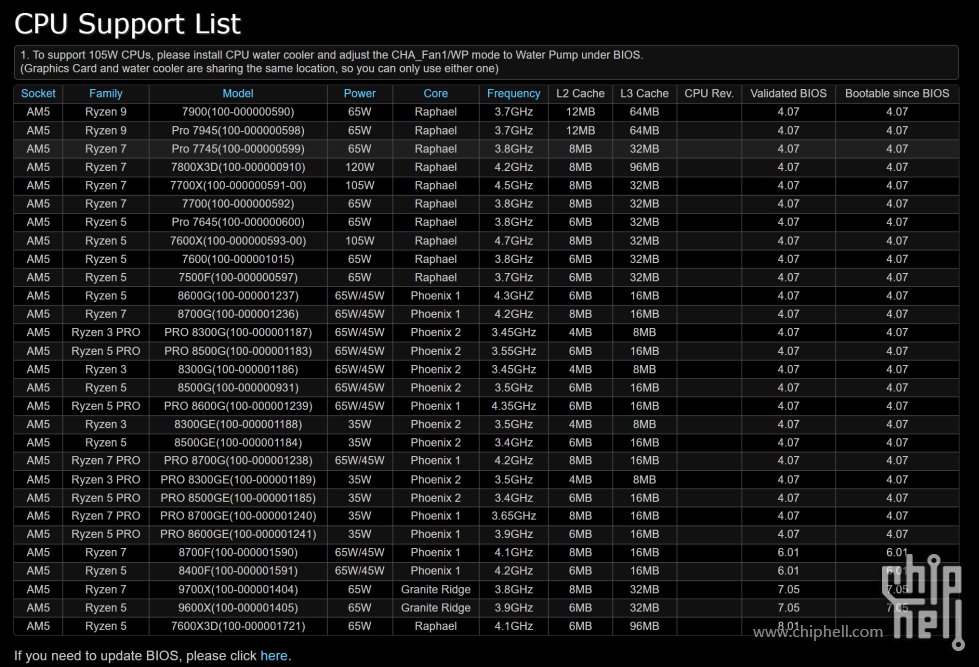
Task: Sort table by Socket column header
Action: [38, 94]
